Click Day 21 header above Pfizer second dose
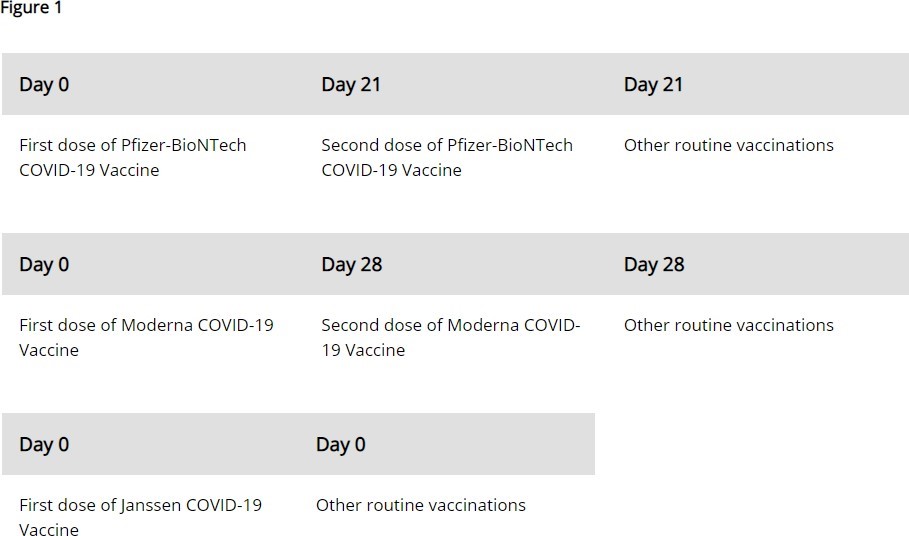909x536 pixels. (x=351, y=84)
